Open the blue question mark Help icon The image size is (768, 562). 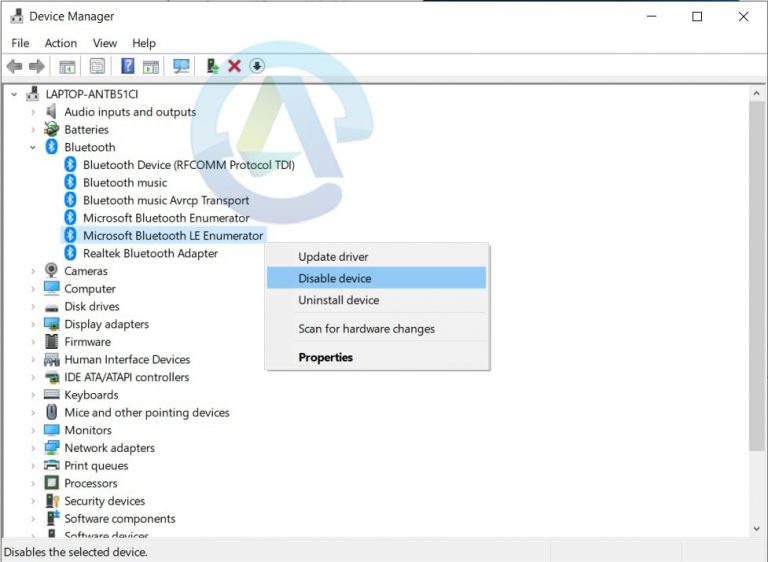pyautogui.click(x=128, y=66)
